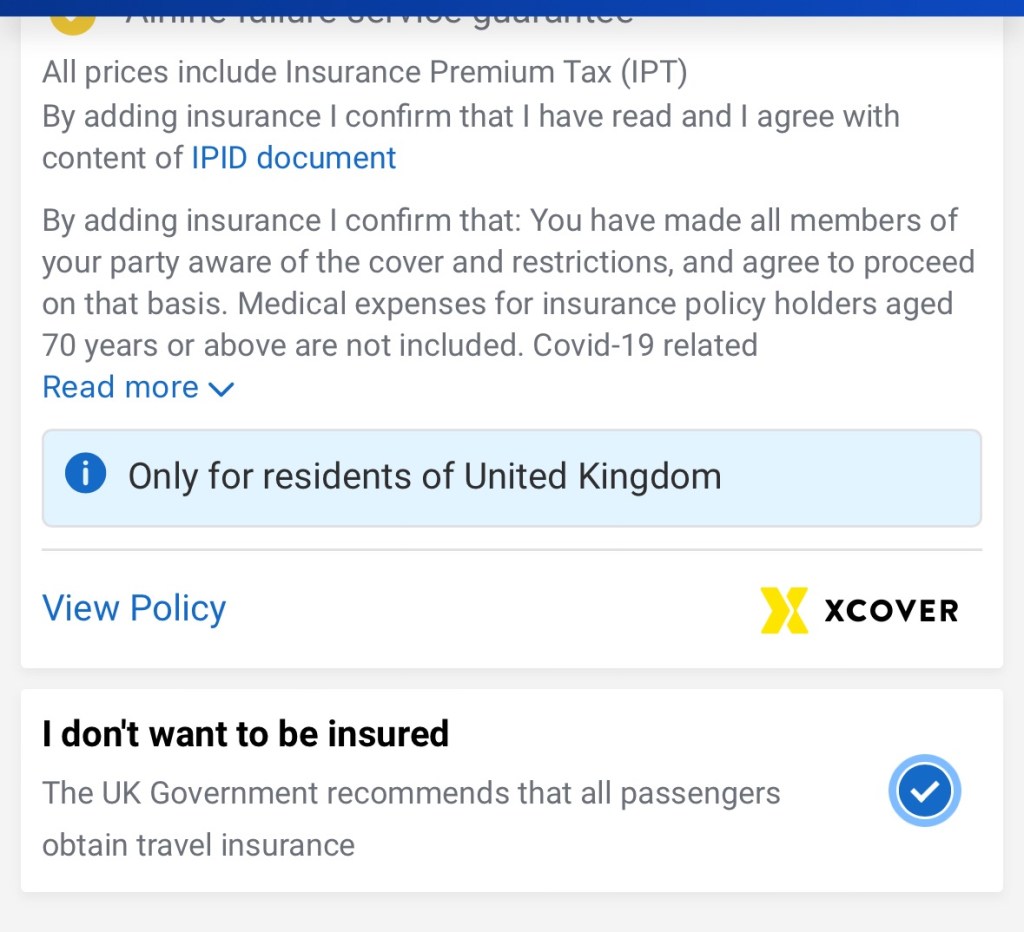The height and width of the screenshot is (932, 1024).
Task: Tap the "obtain travel insurance" line
Action: [x=198, y=845]
